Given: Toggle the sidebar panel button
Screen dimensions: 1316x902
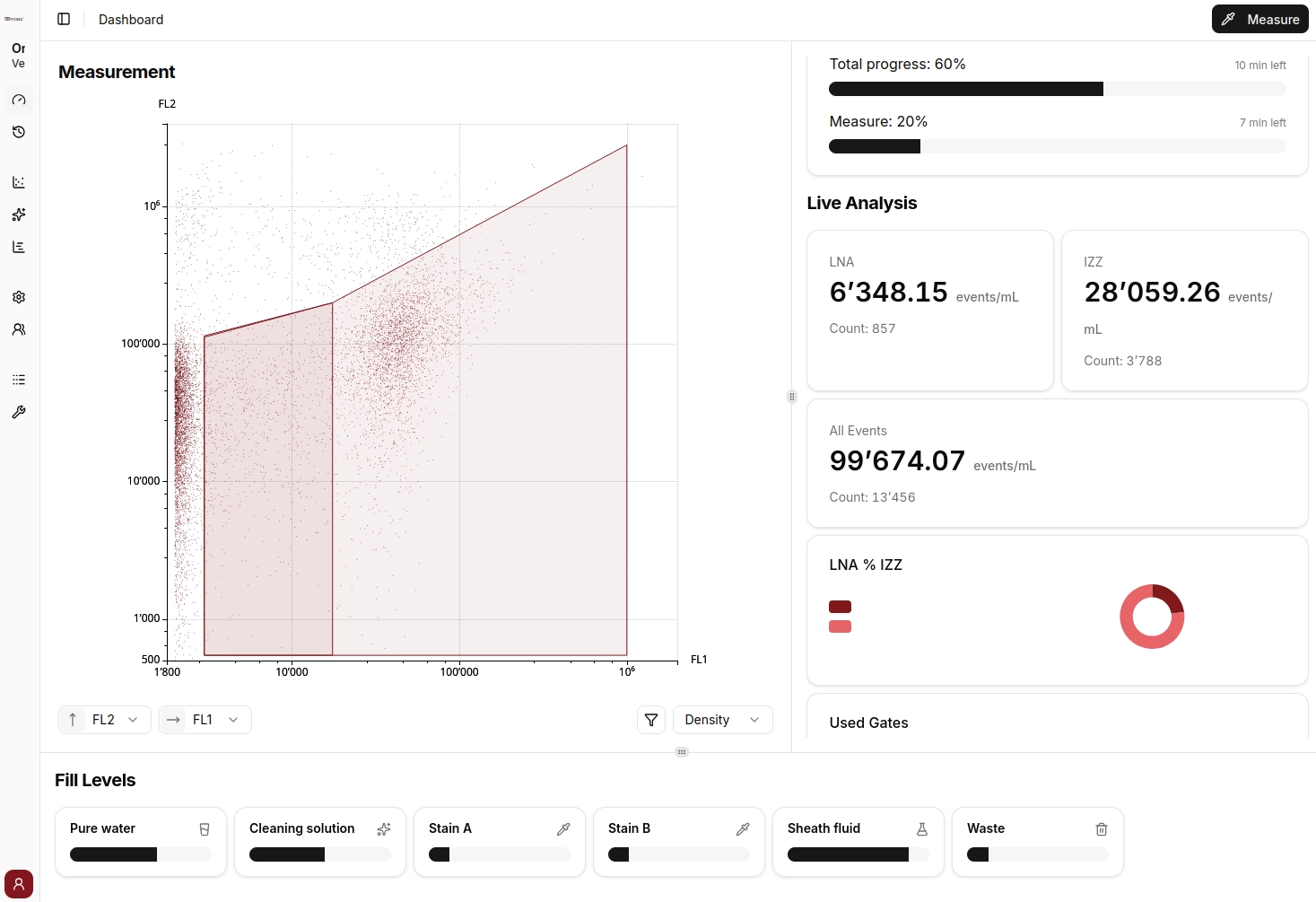Looking at the screenshot, I should pos(64,19).
